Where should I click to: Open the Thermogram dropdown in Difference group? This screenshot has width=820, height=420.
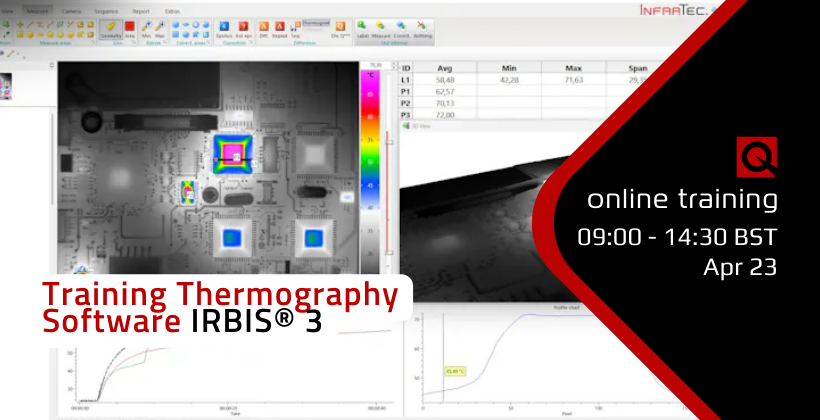click(316, 24)
